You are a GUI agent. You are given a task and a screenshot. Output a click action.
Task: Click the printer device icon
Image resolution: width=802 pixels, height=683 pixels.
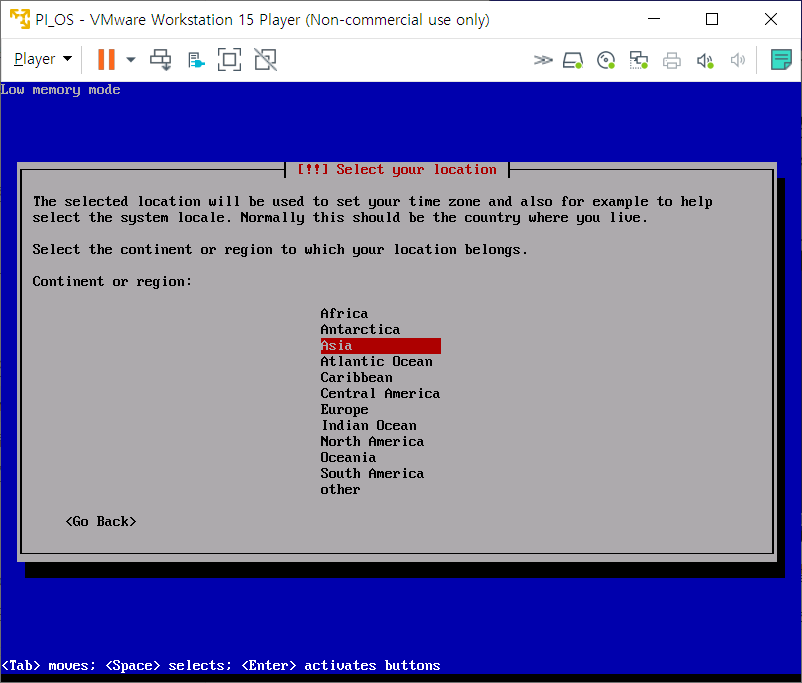pos(672,60)
